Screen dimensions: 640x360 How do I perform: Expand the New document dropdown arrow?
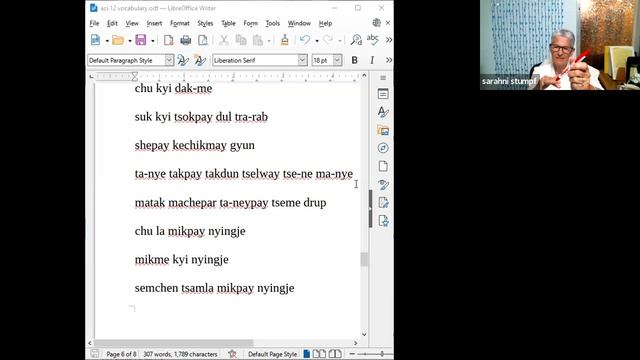pos(107,40)
